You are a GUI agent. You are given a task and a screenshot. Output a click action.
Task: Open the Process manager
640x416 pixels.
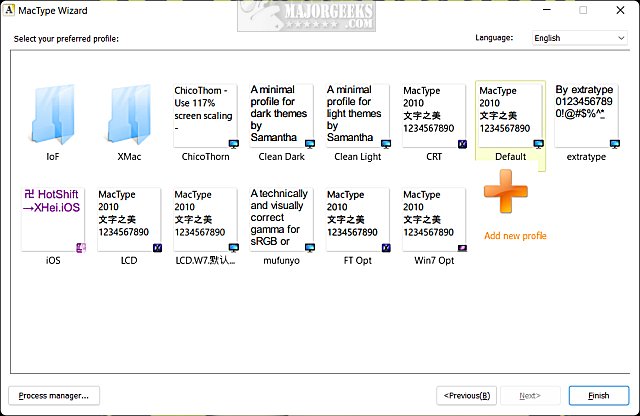click(x=54, y=396)
